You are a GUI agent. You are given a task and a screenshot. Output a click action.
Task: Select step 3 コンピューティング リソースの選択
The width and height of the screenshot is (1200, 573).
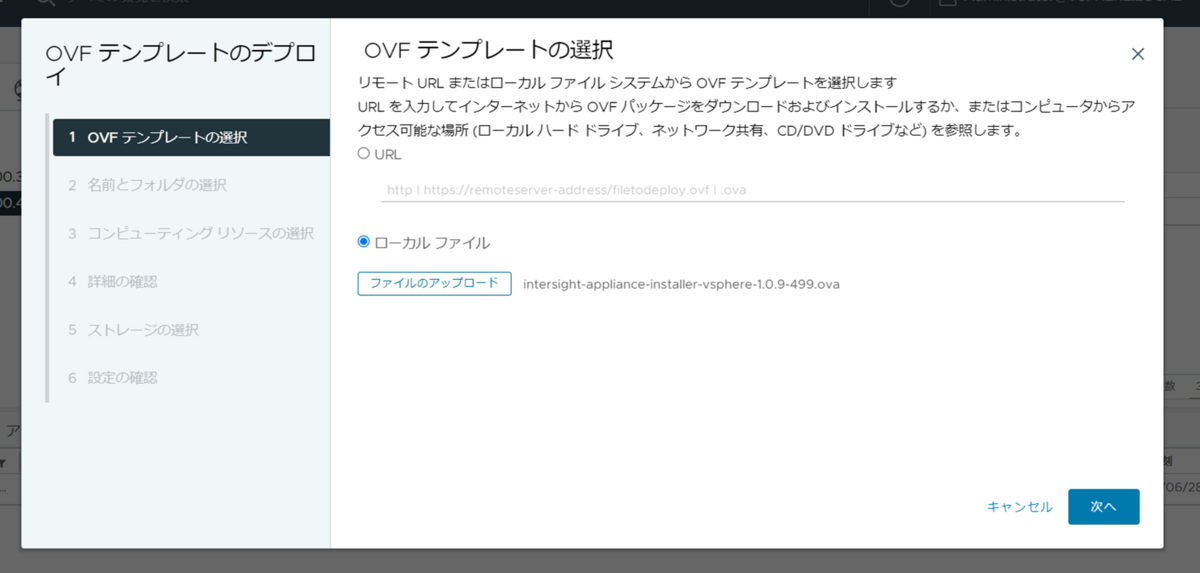[191, 233]
